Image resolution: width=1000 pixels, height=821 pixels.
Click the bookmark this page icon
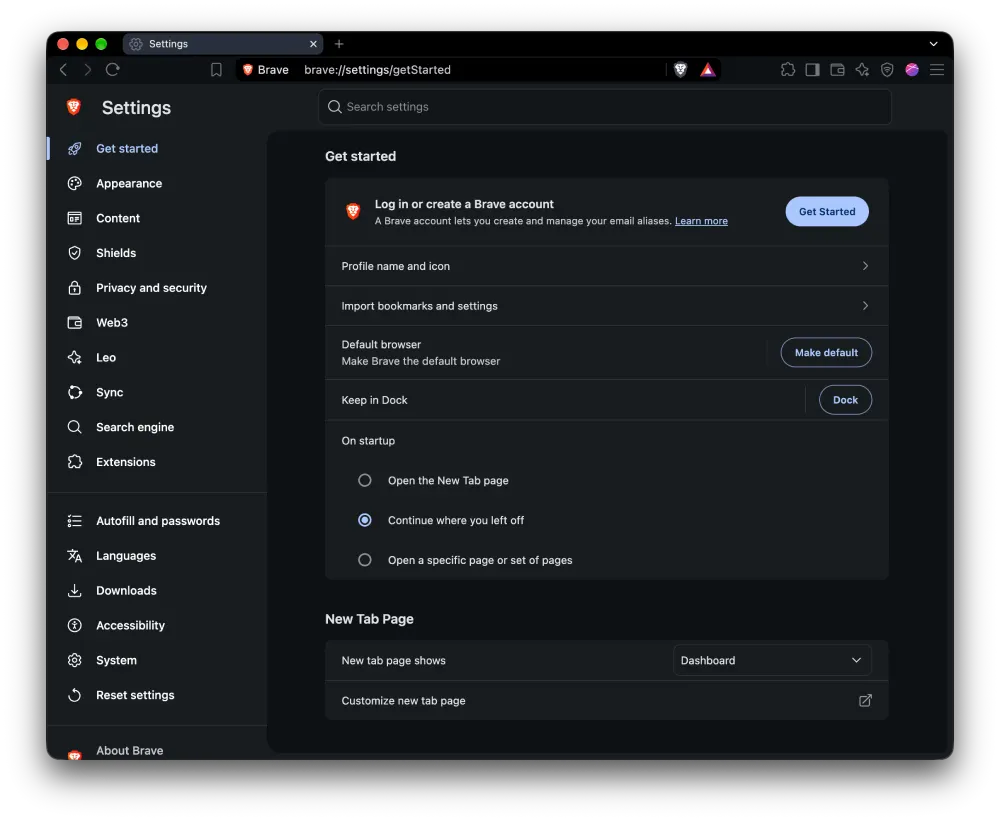(216, 70)
